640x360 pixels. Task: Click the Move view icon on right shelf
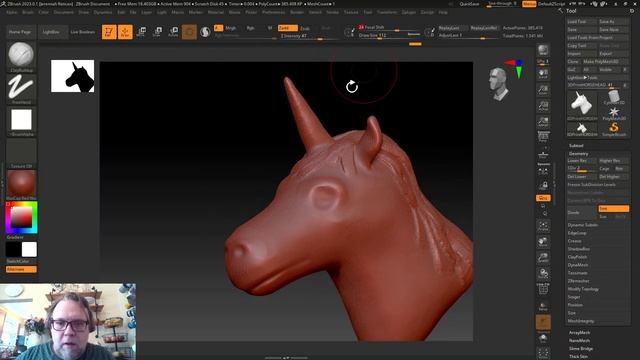(x=543, y=242)
